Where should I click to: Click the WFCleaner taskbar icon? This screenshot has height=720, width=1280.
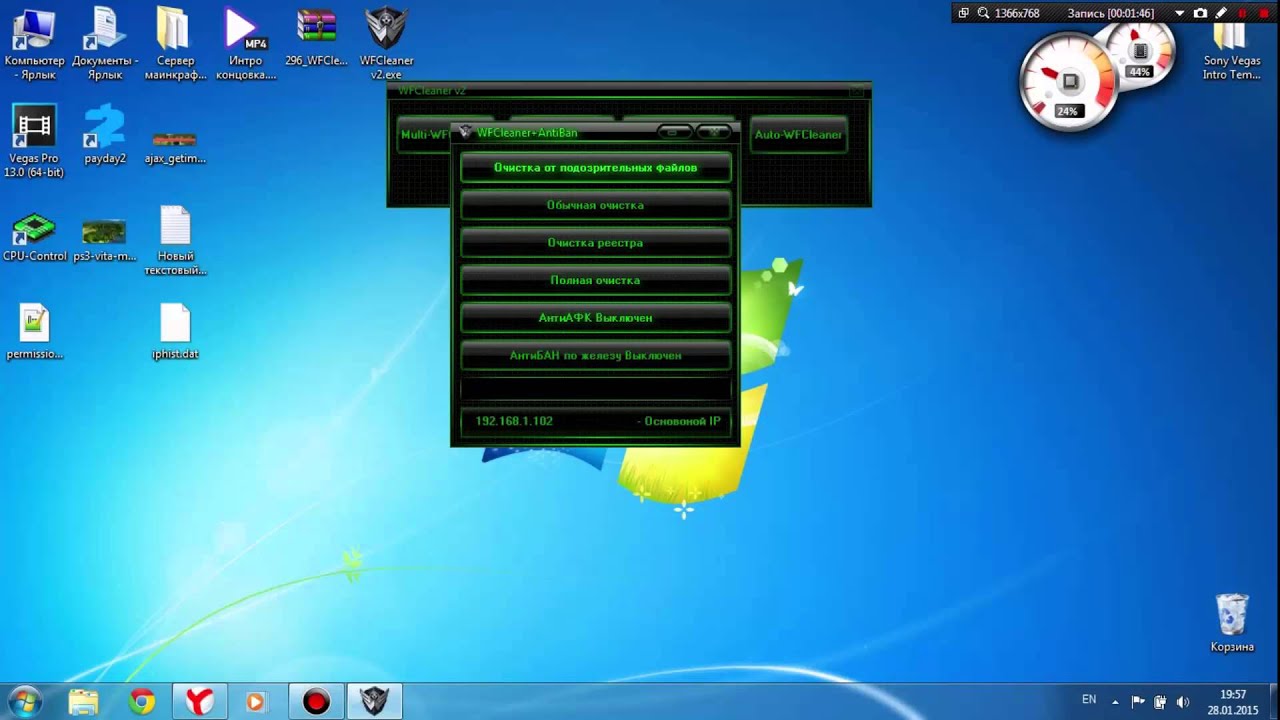point(374,702)
